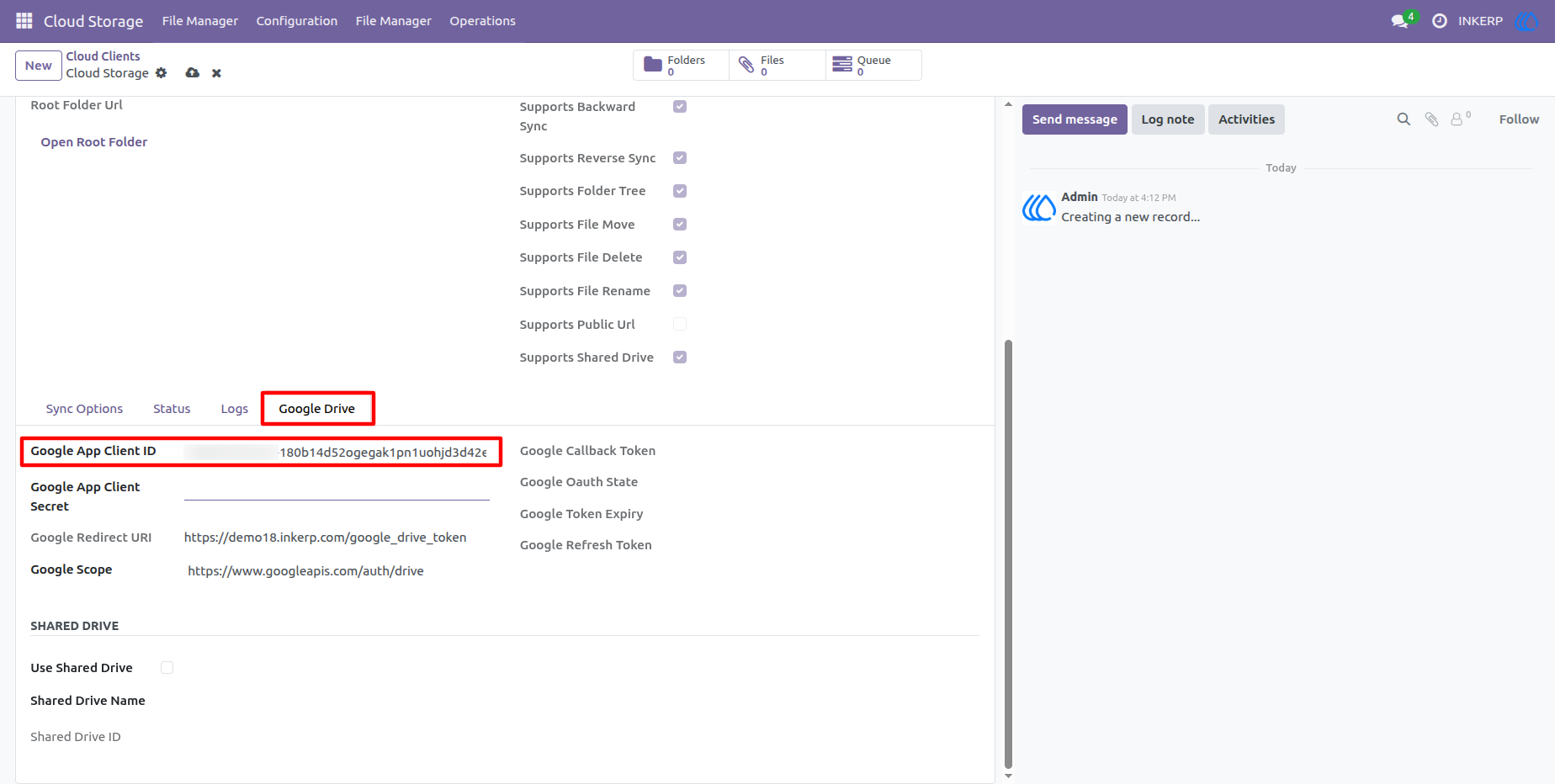
Task: Switch to the Sync Options tab
Action: click(84, 409)
